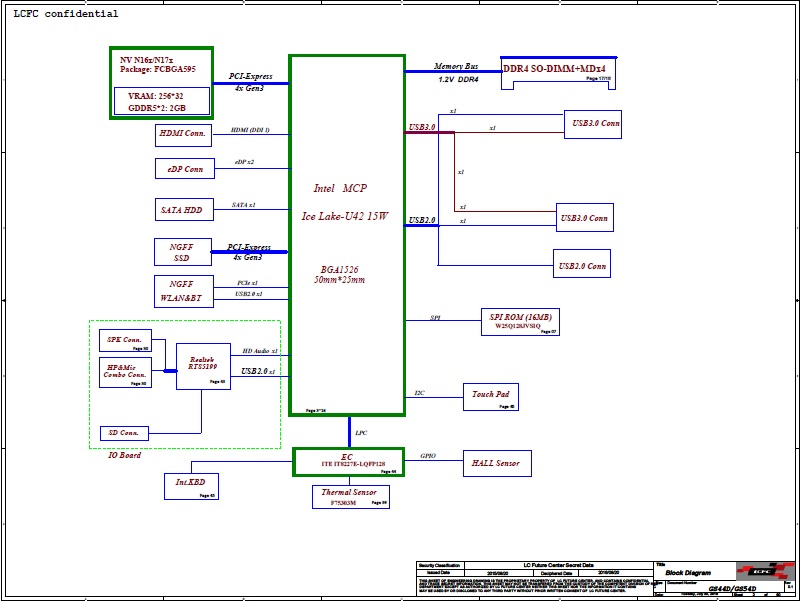The width and height of the screenshot is (803, 601).
Task: Select the "USB2.0" port label on MCP
Action: [422, 220]
